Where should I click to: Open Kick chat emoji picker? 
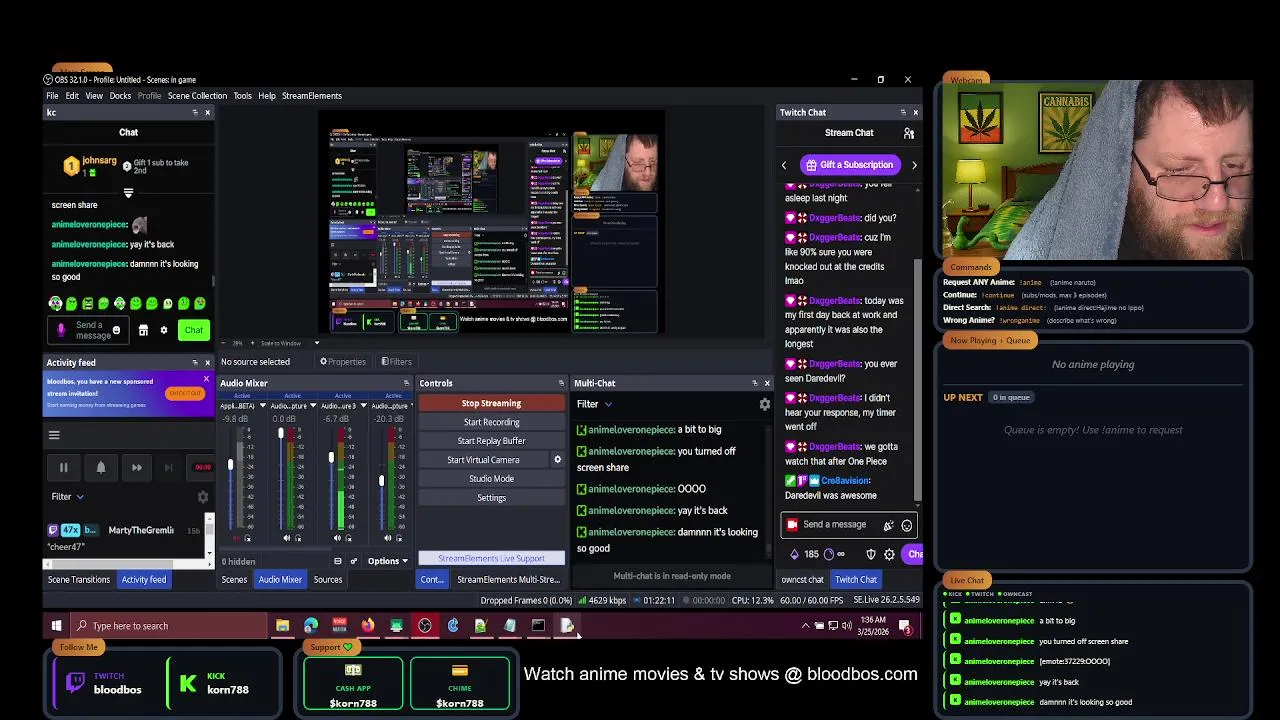(x=116, y=330)
